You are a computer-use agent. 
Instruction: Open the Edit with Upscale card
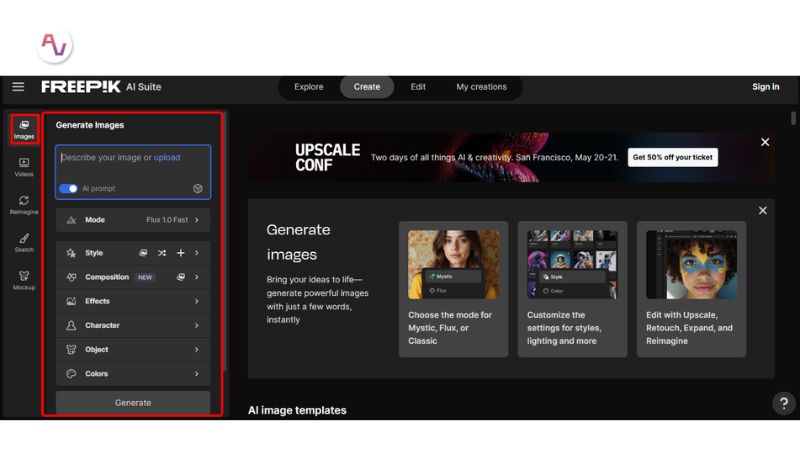(x=691, y=289)
